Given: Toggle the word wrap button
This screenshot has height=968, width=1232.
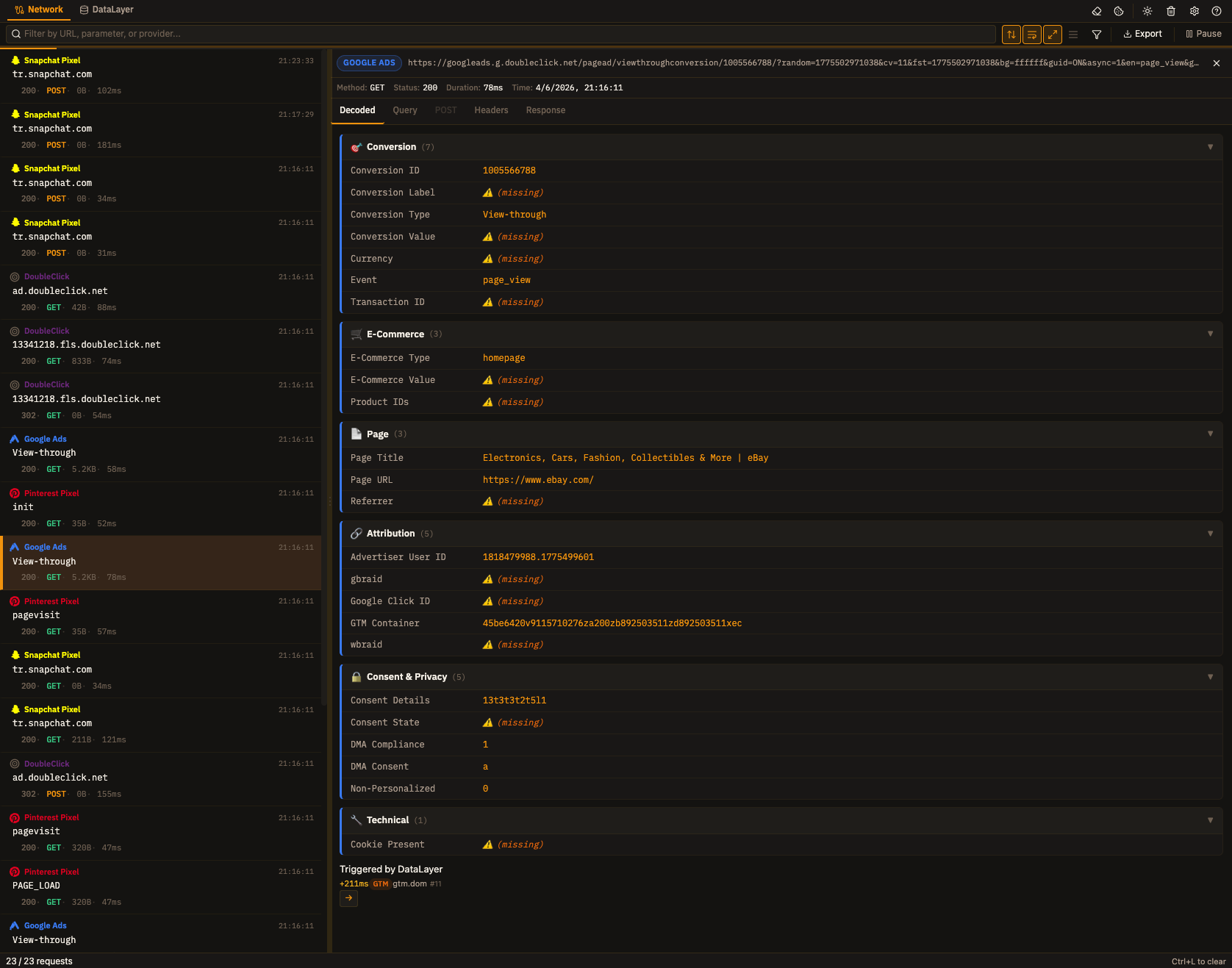Looking at the screenshot, I should pos(1032,34).
